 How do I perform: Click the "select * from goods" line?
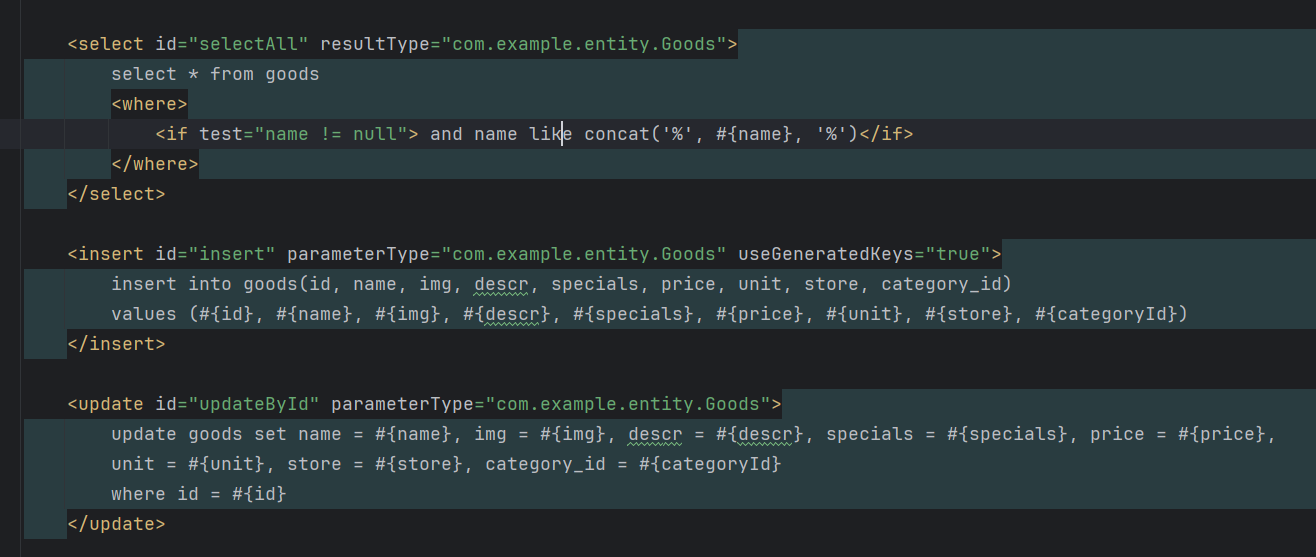click(215, 74)
